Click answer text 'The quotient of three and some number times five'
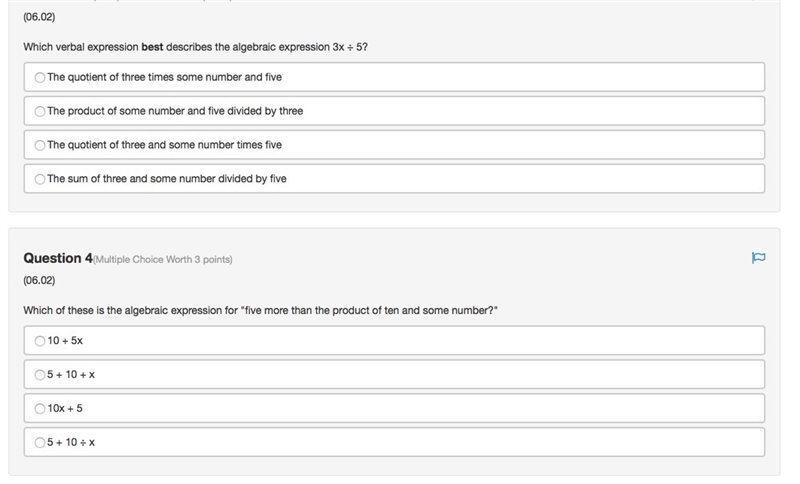Viewport: 800px width, 484px height. (x=164, y=145)
